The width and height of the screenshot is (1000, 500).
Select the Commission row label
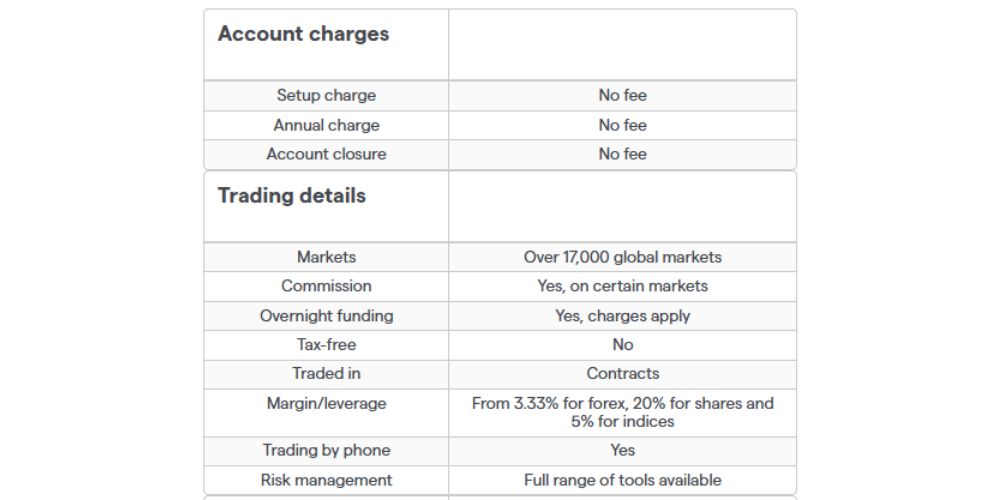[x=326, y=286]
